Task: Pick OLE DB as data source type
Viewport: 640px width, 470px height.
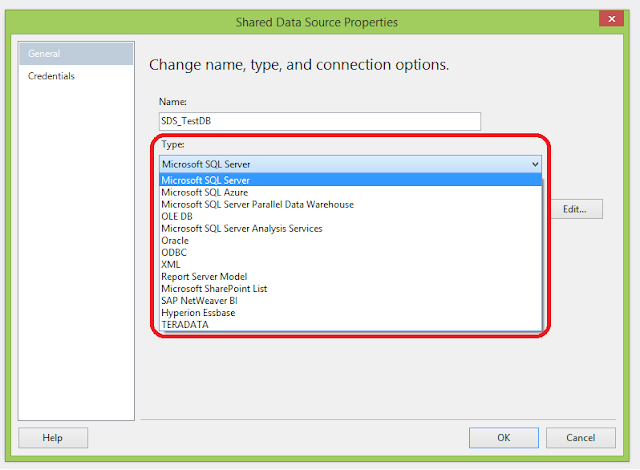Action: (x=350, y=216)
